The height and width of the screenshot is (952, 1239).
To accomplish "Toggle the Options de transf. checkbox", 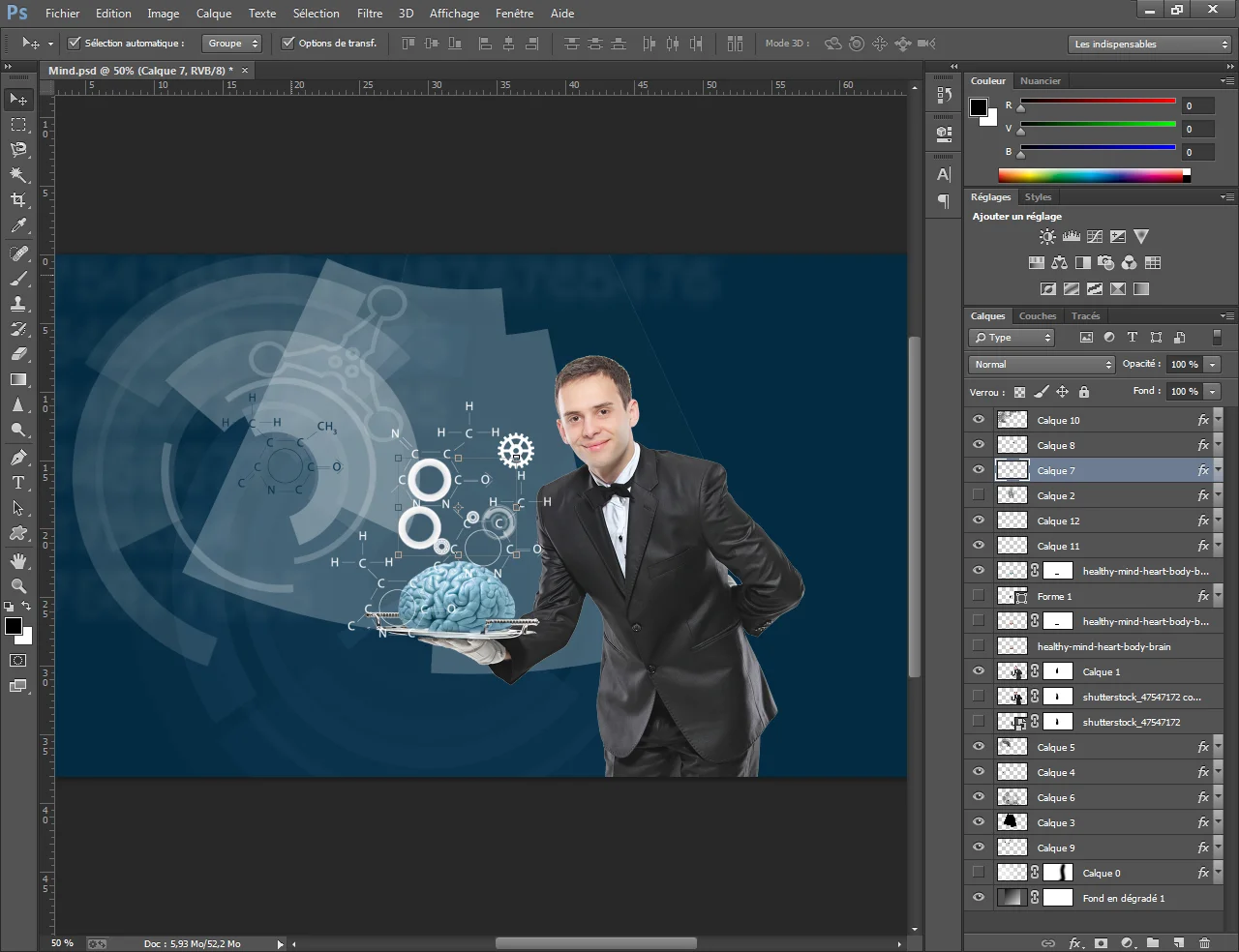I will pyautogui.click(x=288, y=44).
